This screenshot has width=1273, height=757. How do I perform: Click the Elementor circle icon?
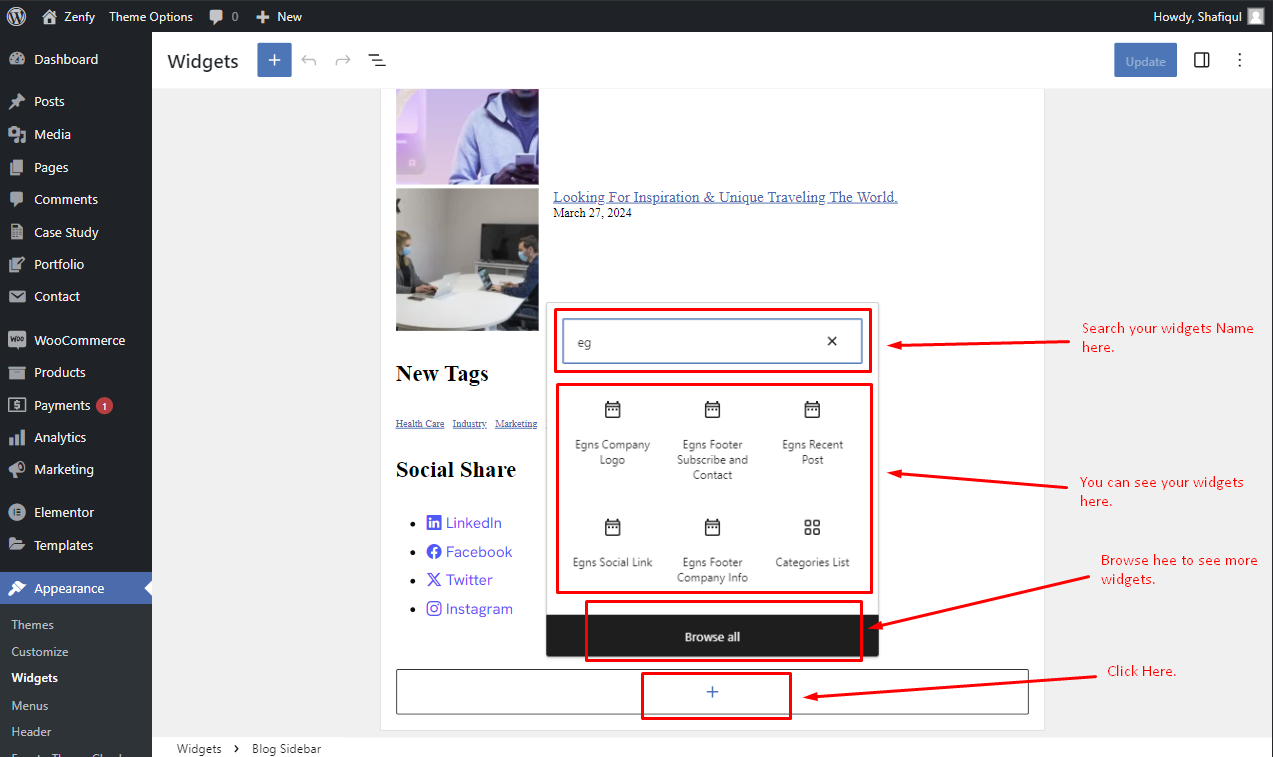17,512
